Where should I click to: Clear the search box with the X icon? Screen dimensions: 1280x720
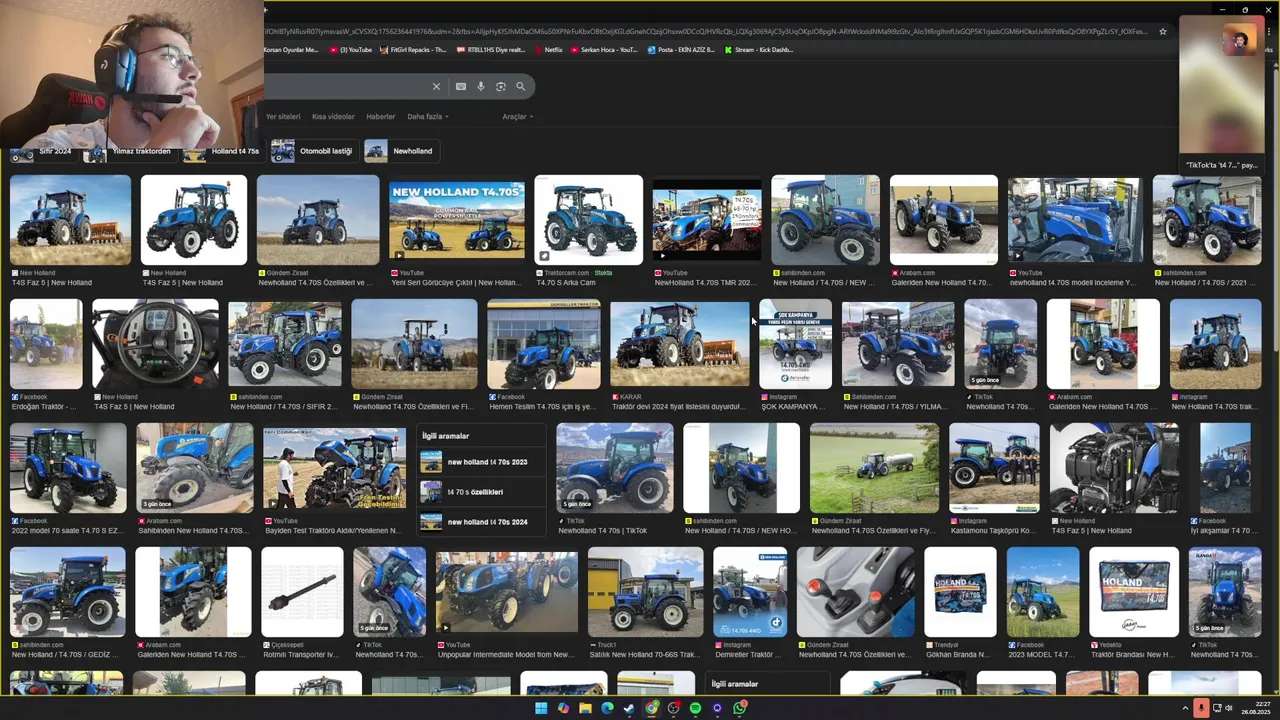(x=436, y=87)
